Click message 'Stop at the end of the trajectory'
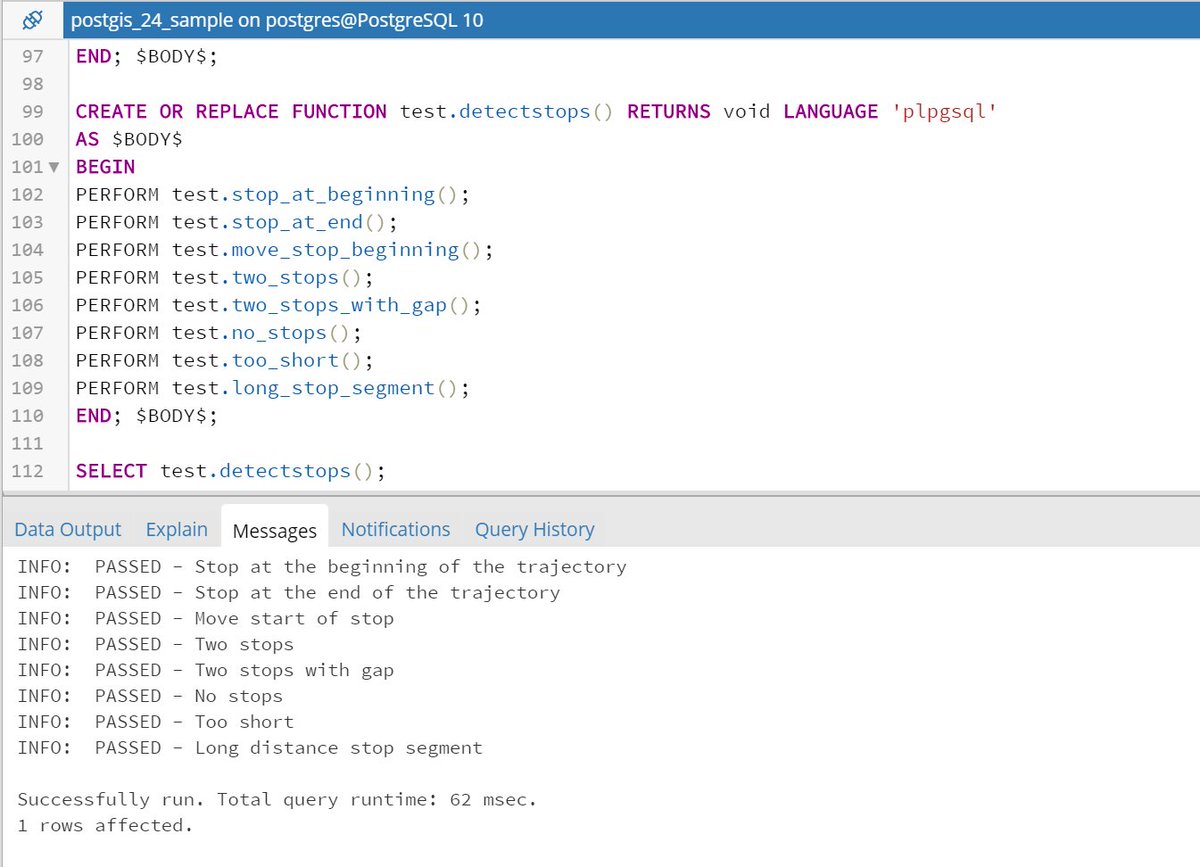1200x867 pixels. 377,593
